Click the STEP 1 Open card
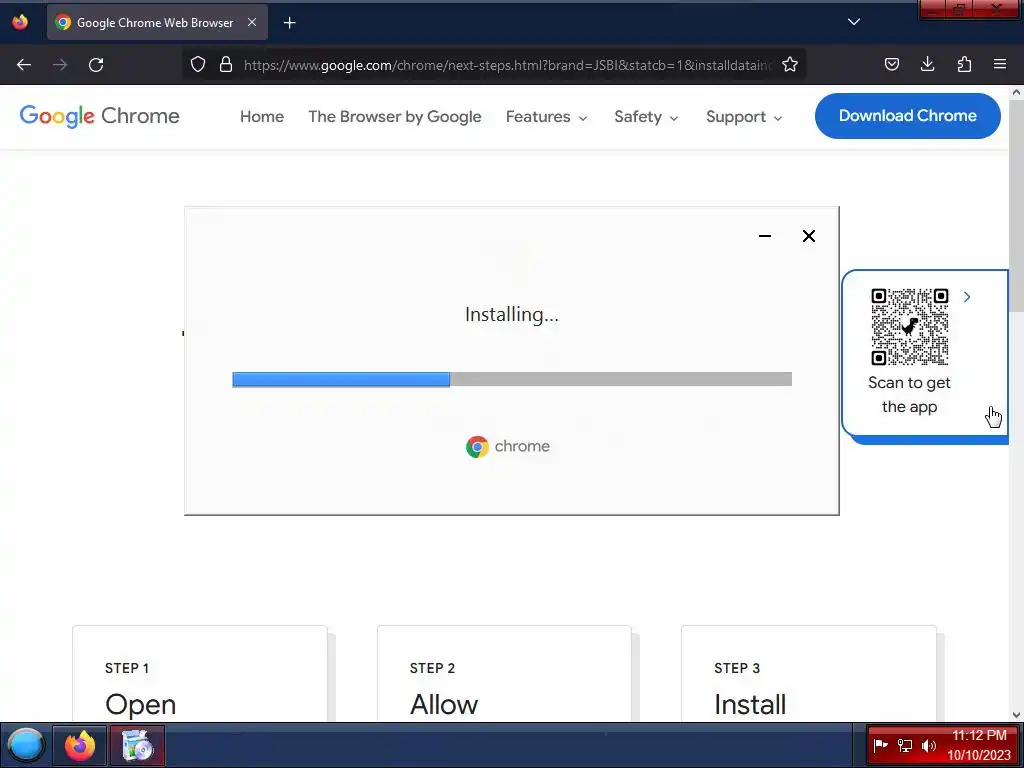The height and width of the screenshot is (768, 1024). coord(200,673)
